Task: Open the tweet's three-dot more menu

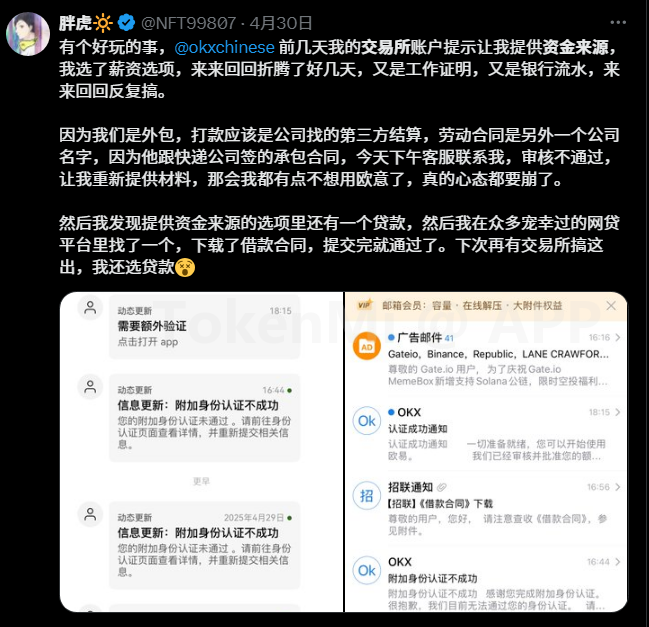Action: (618, 23)
